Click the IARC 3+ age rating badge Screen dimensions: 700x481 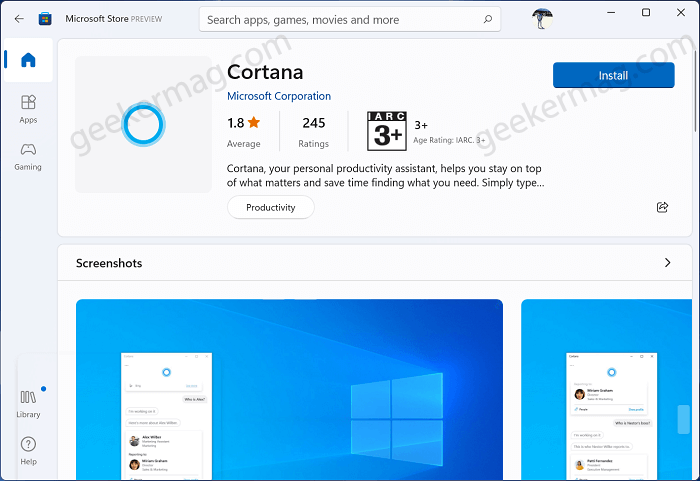(387, 131)
